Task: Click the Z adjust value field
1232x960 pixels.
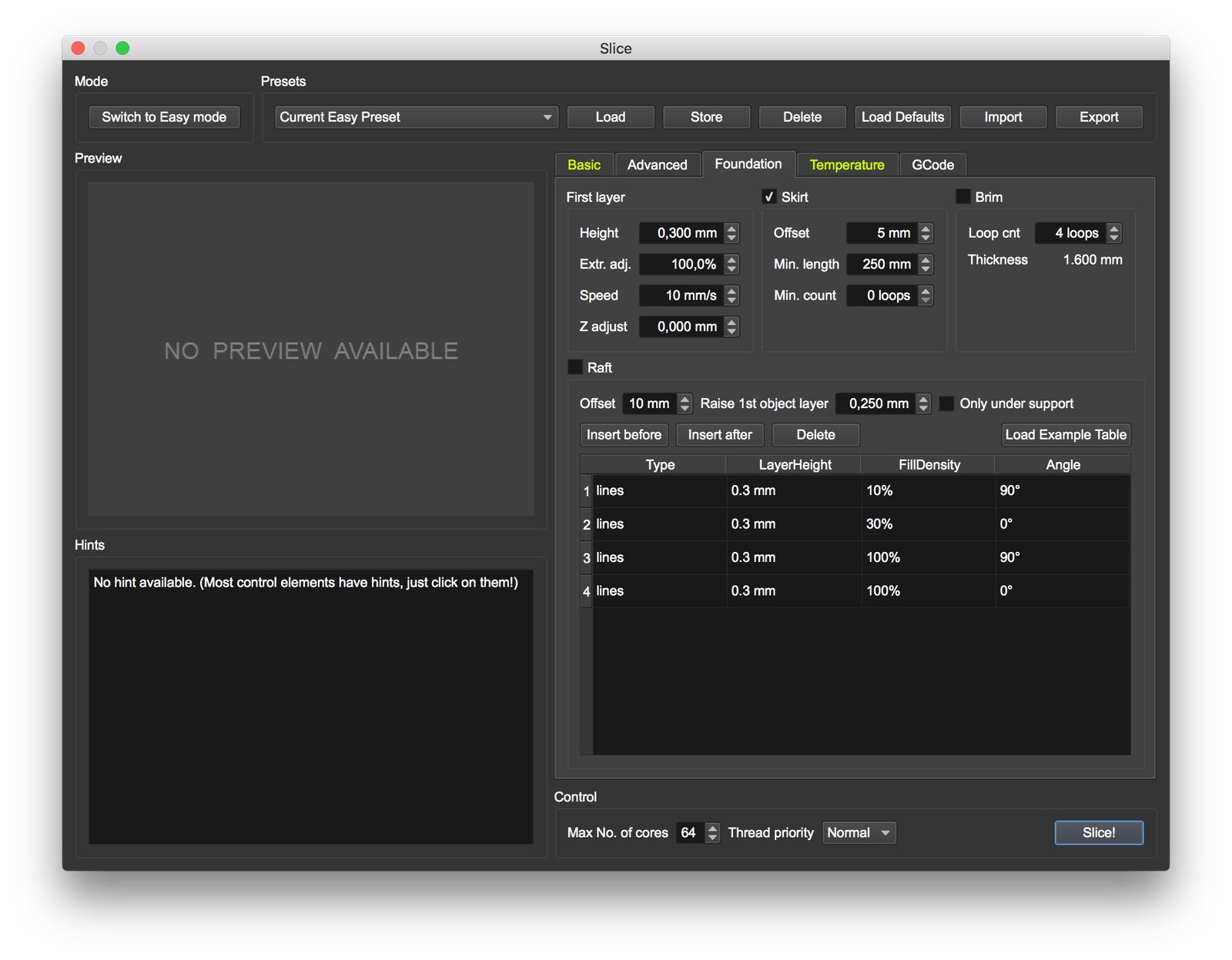Action: coord(682,326)
